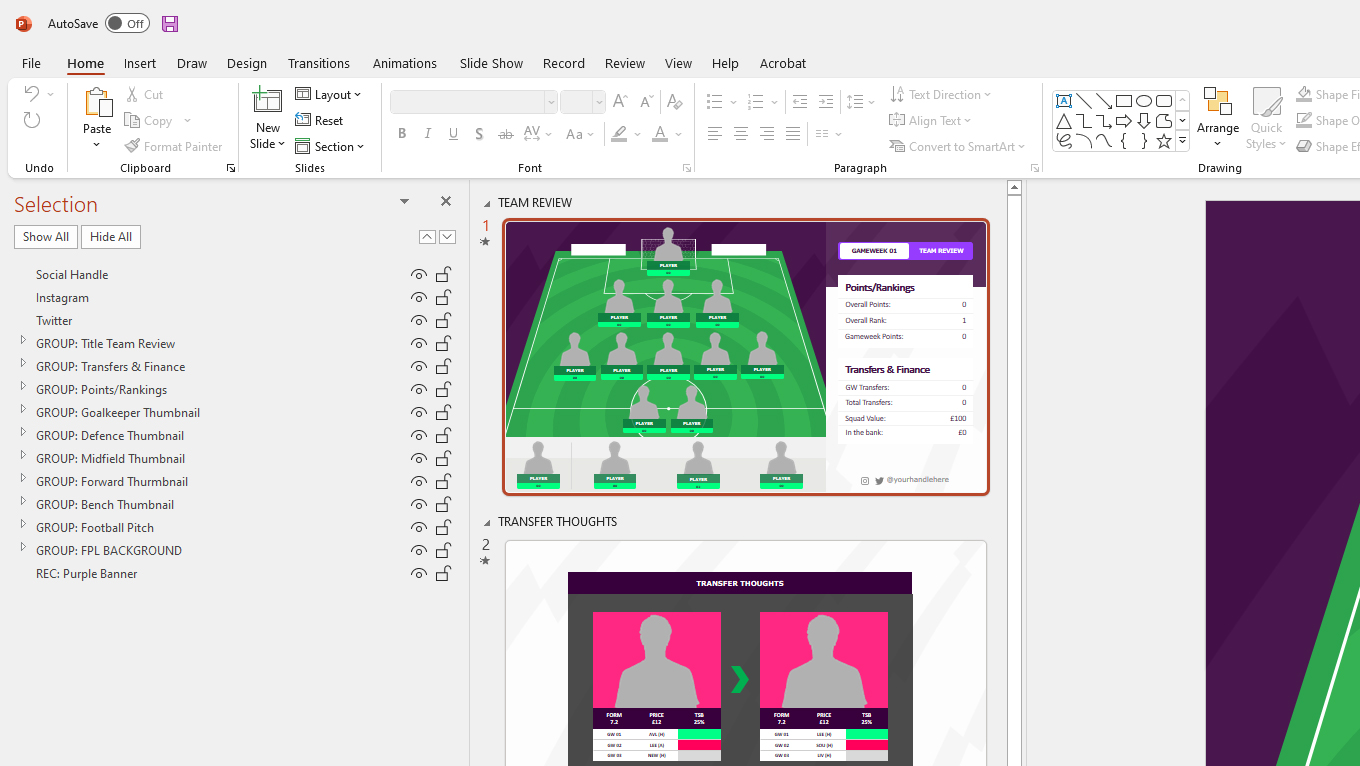Expand GROUP: Football Pitch in the Selection pane
This screenshot has width=1360, height=766.
23,527
